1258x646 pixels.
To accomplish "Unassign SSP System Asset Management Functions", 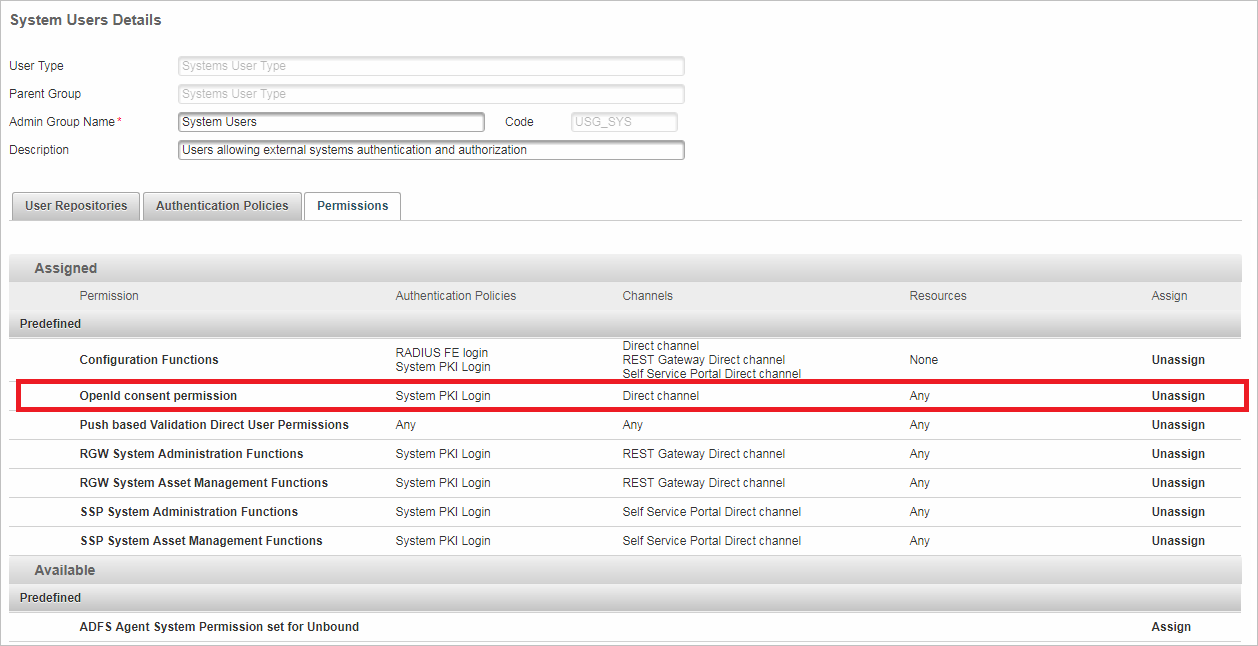I will point(1177,541).
